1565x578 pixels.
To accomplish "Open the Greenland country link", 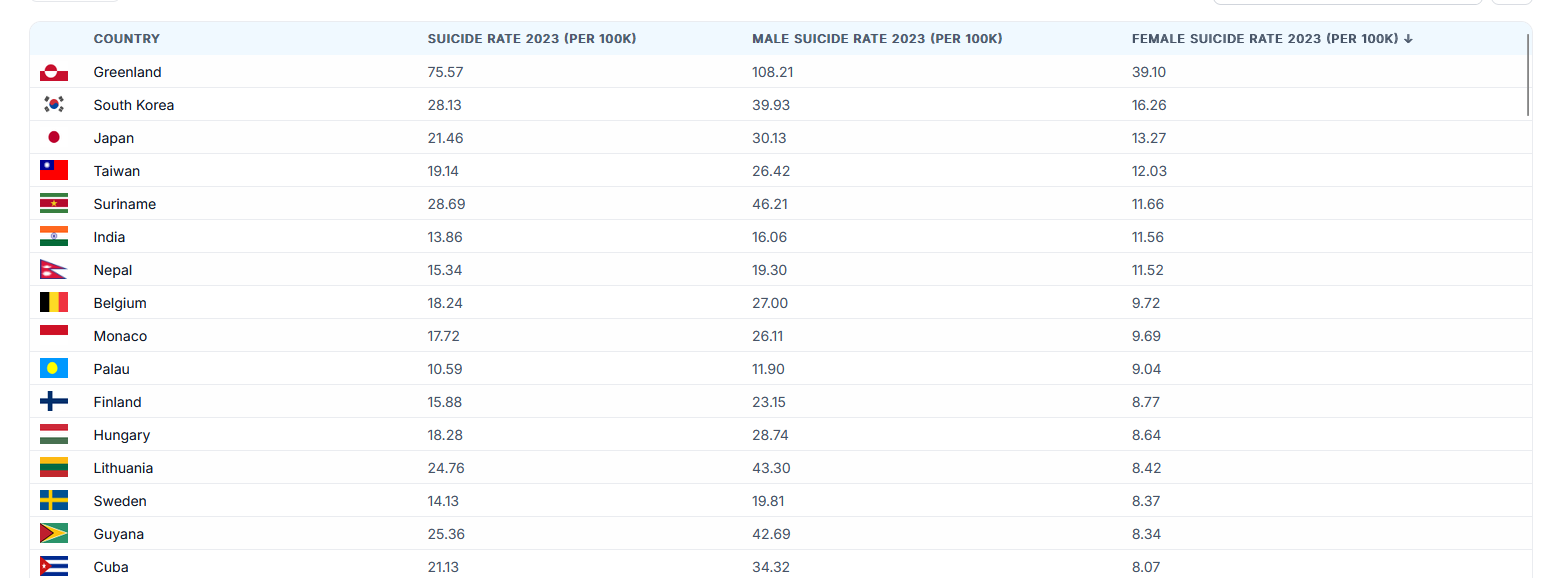I will [x=128, y=72].
